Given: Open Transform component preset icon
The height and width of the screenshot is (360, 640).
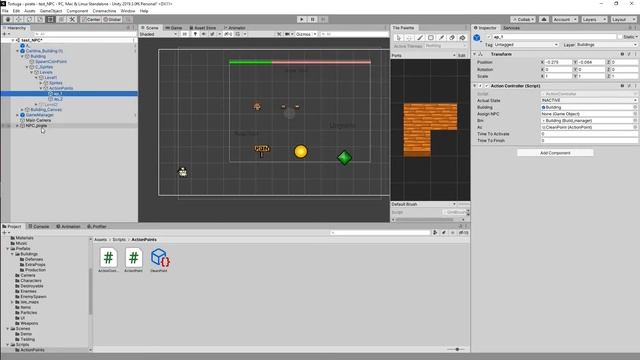Looking at the screenshot, I should (x=629, y=54).
